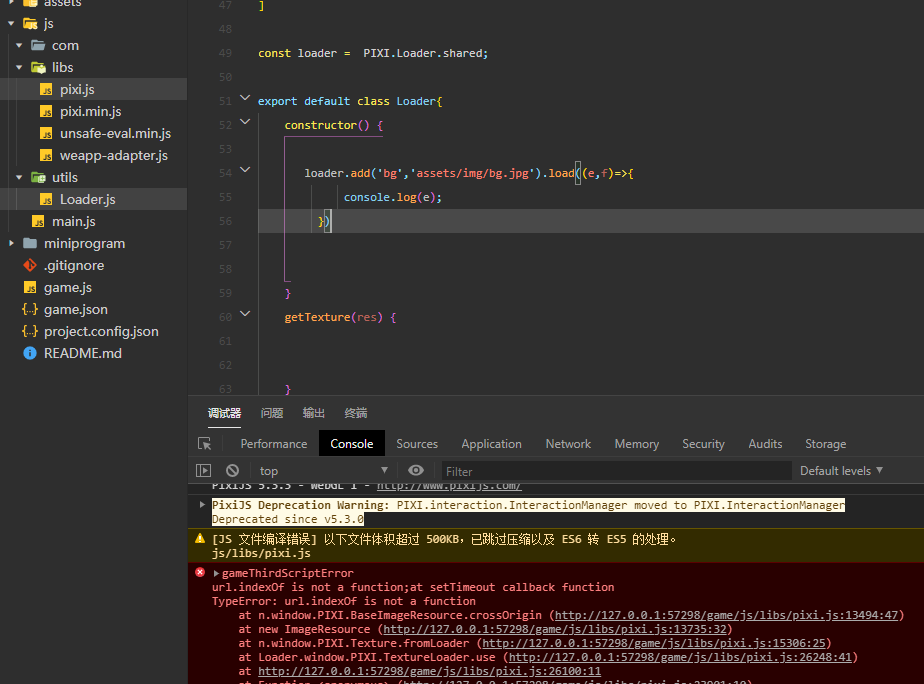924x684 pixels.
Task: Collapse the libs folder arrow
Action: 19,67
